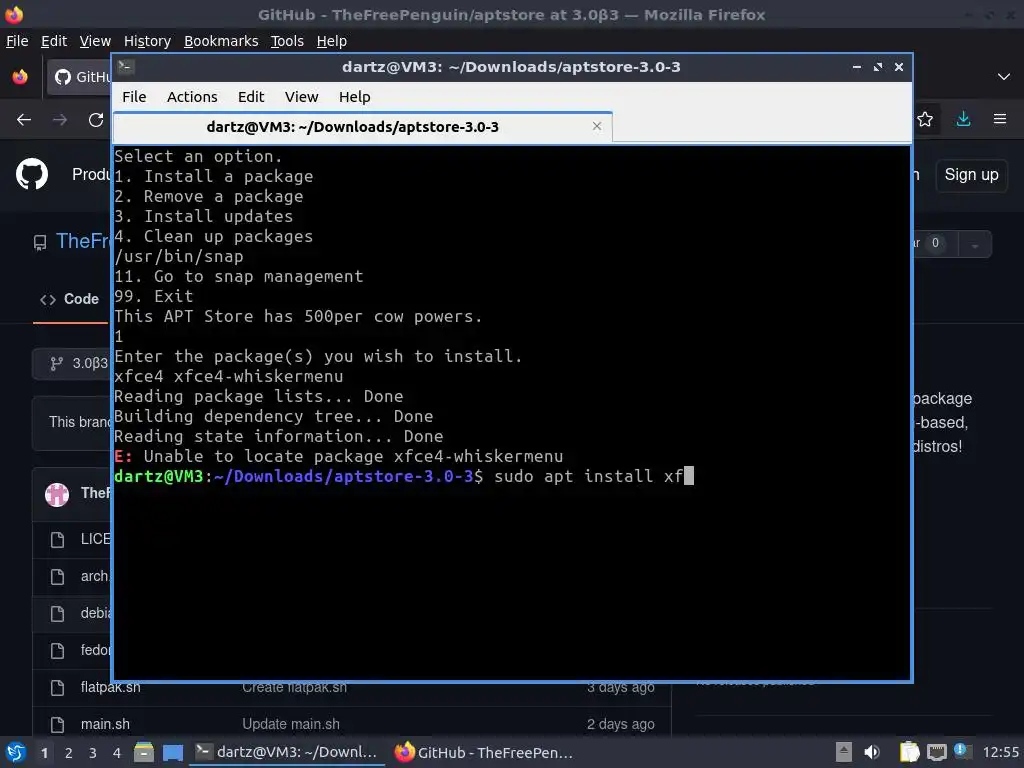
Task: Select the dartz@VM3 terminal tab
Action: (362, 127)
